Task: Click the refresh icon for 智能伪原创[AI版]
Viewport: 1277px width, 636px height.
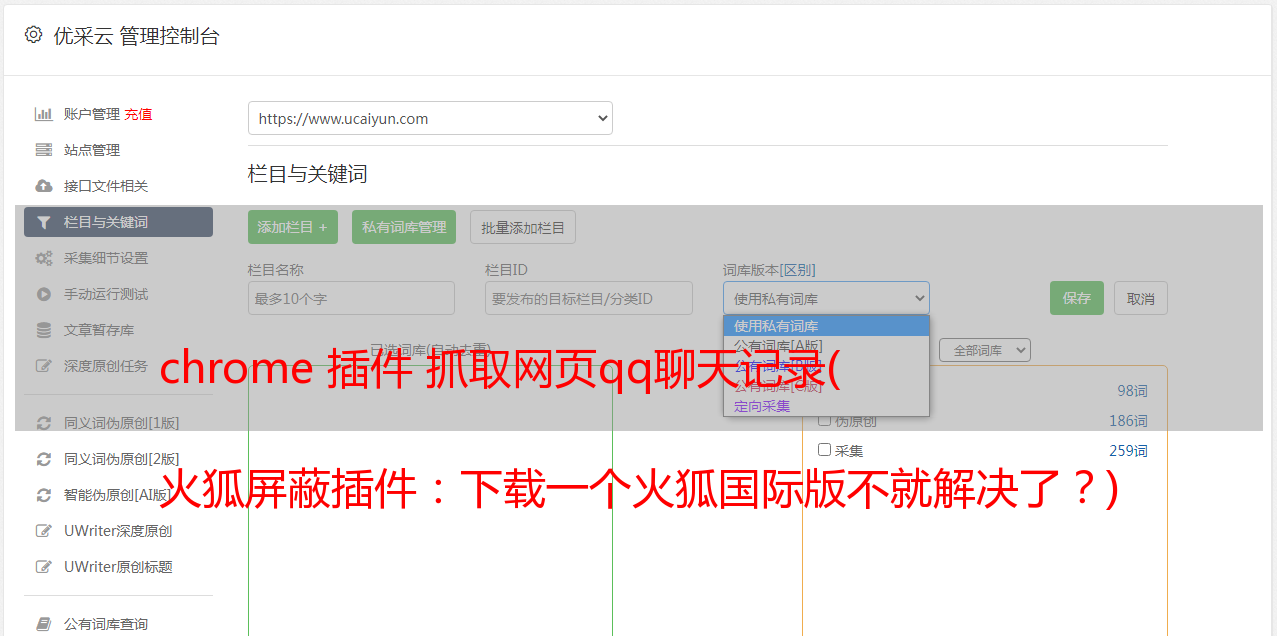Action: (43, 495)
